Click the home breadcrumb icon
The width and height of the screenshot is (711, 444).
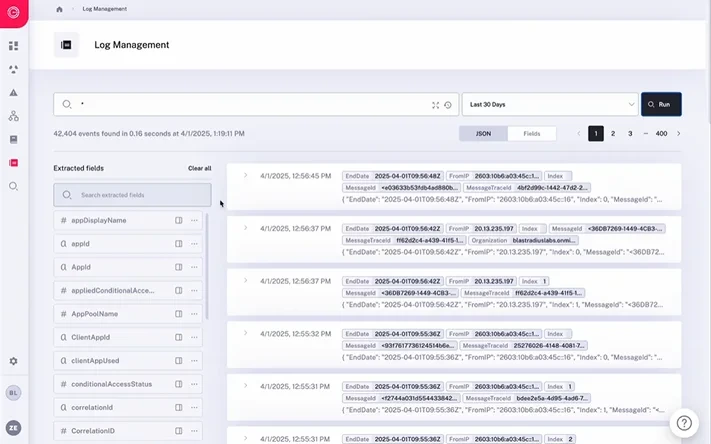[59, 9]
